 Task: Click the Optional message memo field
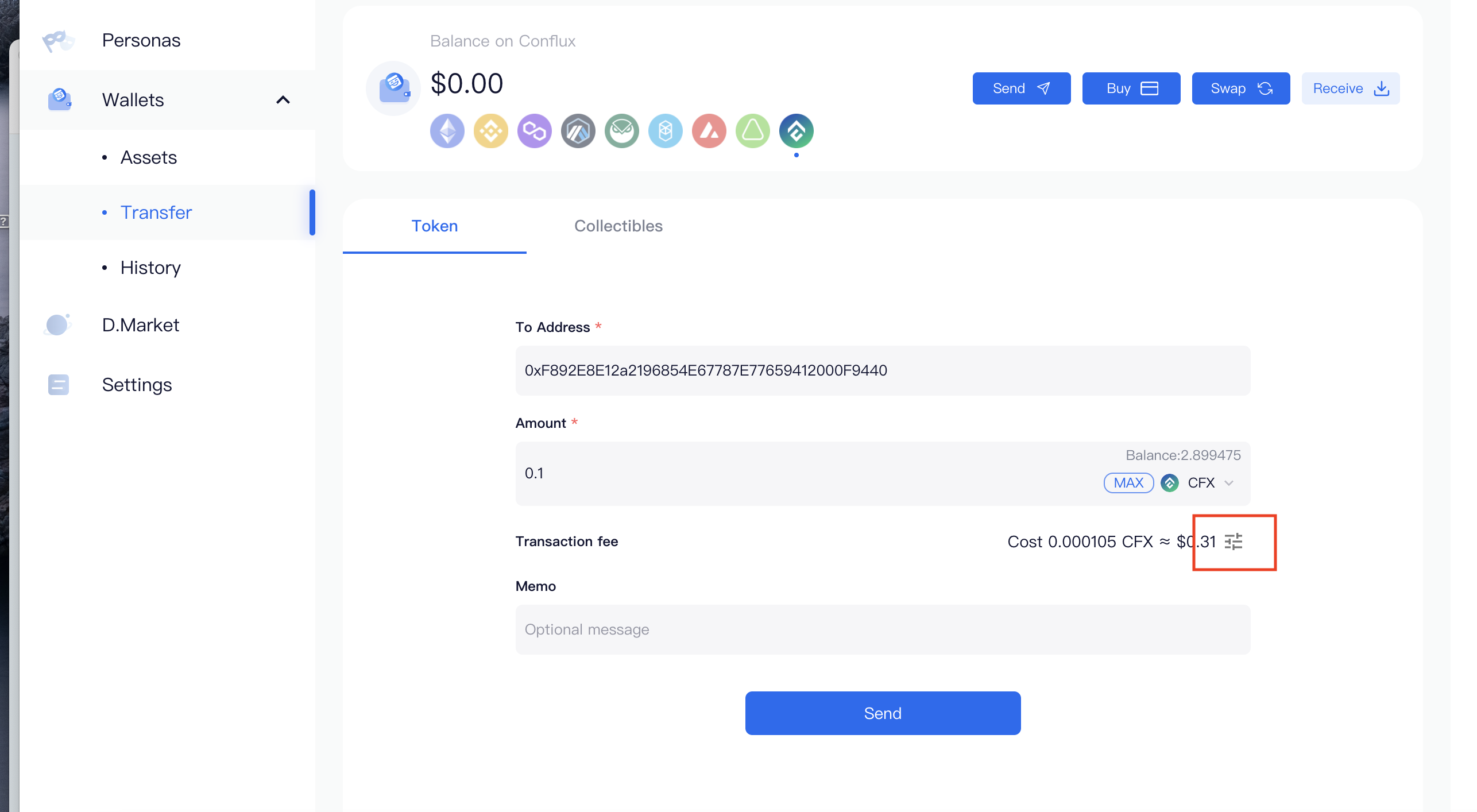pos(882,629)
